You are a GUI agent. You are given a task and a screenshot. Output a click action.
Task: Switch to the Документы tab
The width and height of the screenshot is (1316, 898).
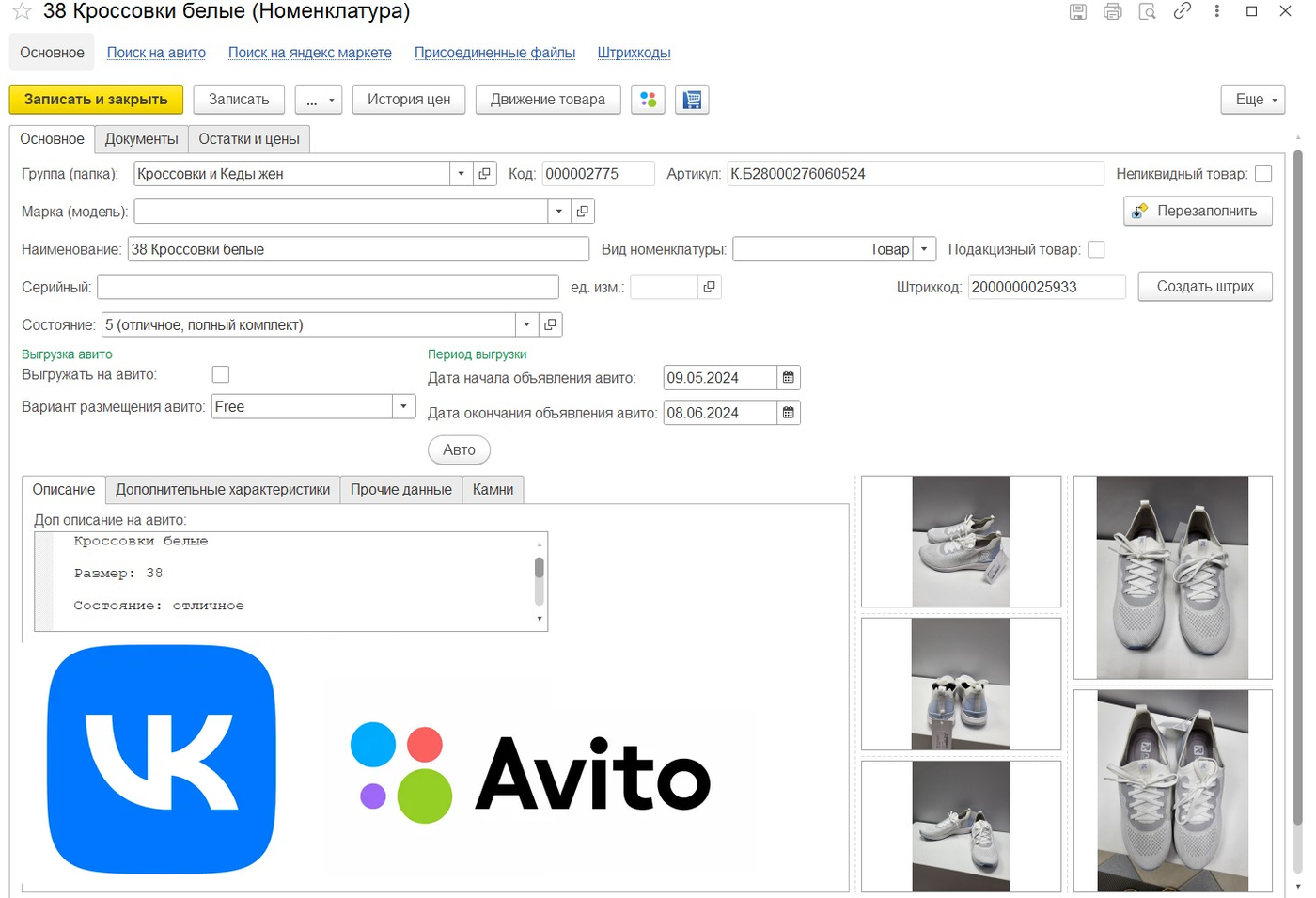click(142, 139)
